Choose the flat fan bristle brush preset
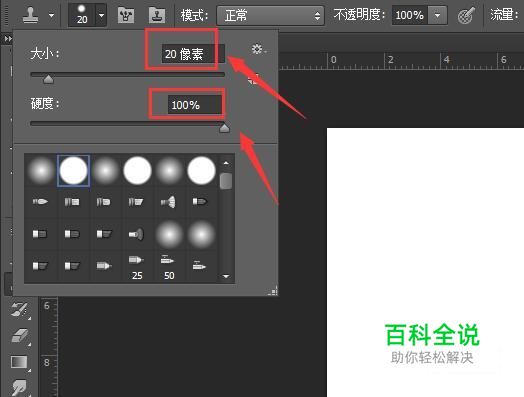The image size is (524, 397). tap(136, 234)
